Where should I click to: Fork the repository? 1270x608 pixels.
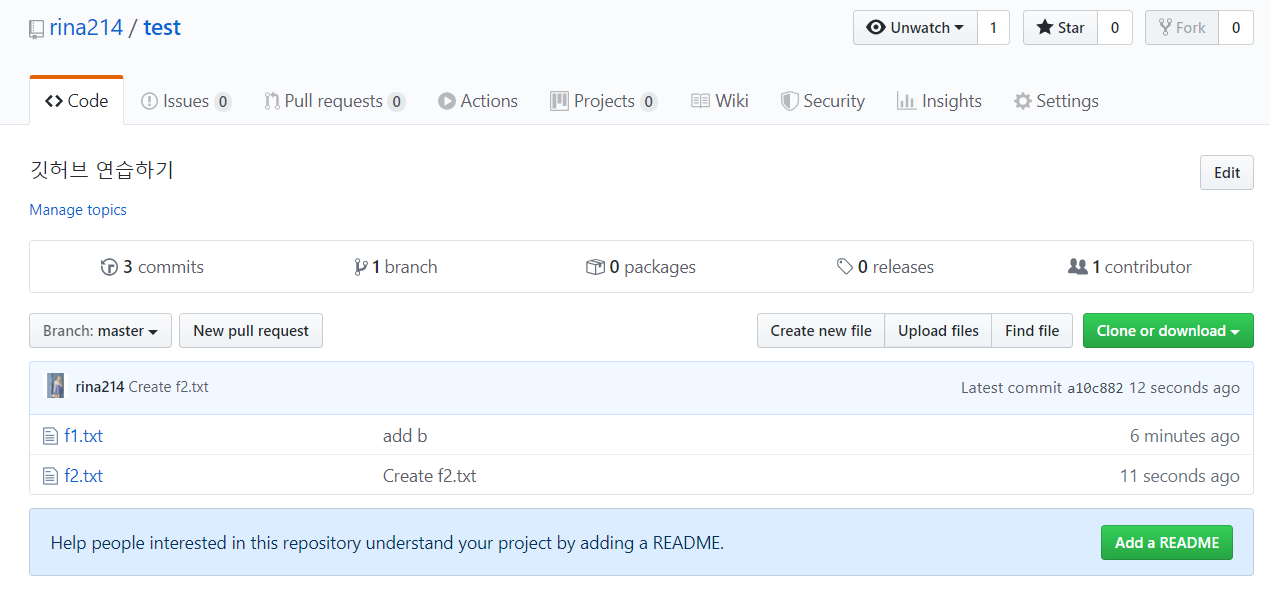click(1182, 28)
